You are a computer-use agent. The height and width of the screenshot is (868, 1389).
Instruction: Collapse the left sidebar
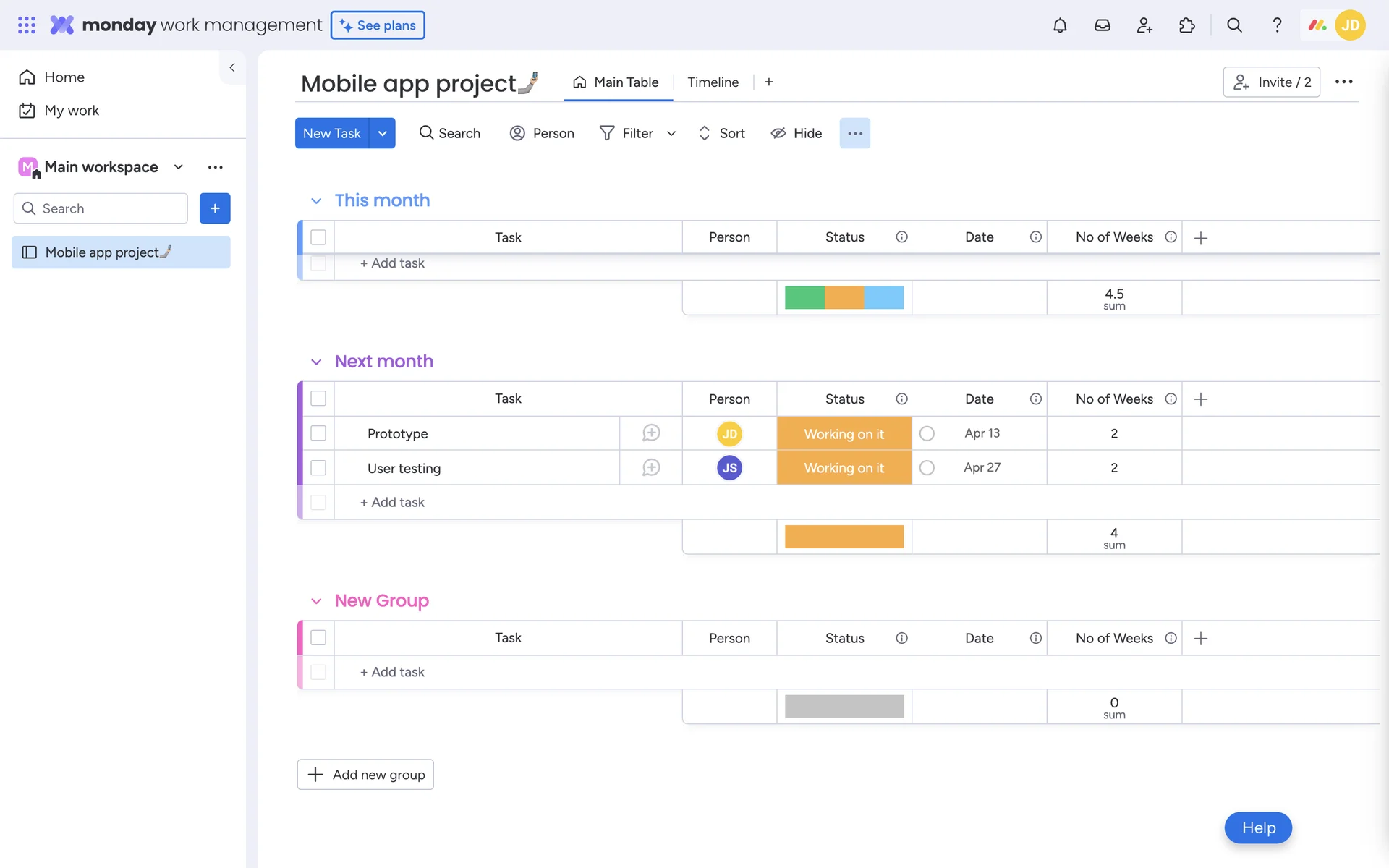tap(232, 67)
